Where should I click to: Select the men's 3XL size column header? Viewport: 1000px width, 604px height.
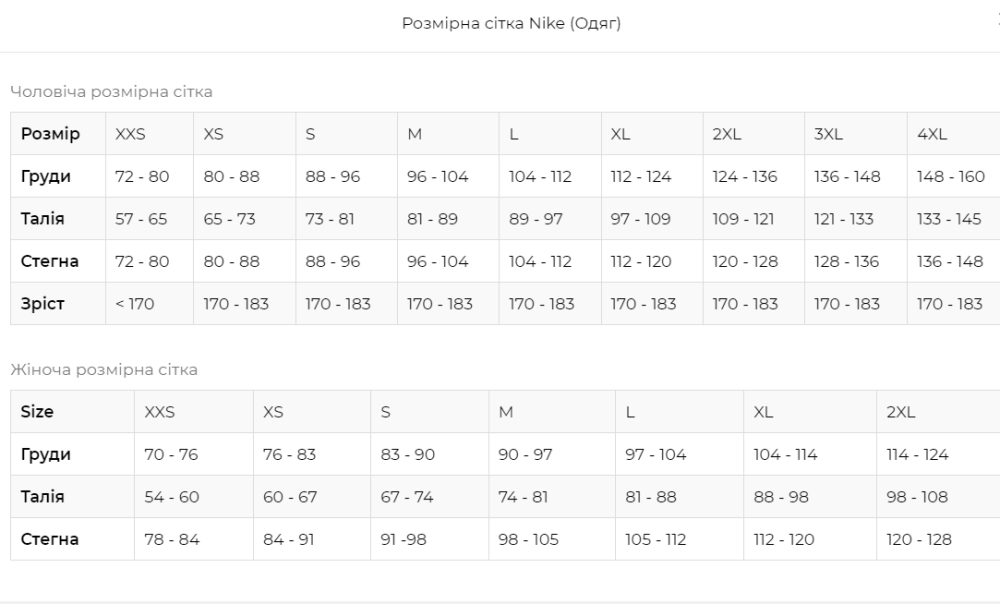pyautogui.click(x=829, y=134)
